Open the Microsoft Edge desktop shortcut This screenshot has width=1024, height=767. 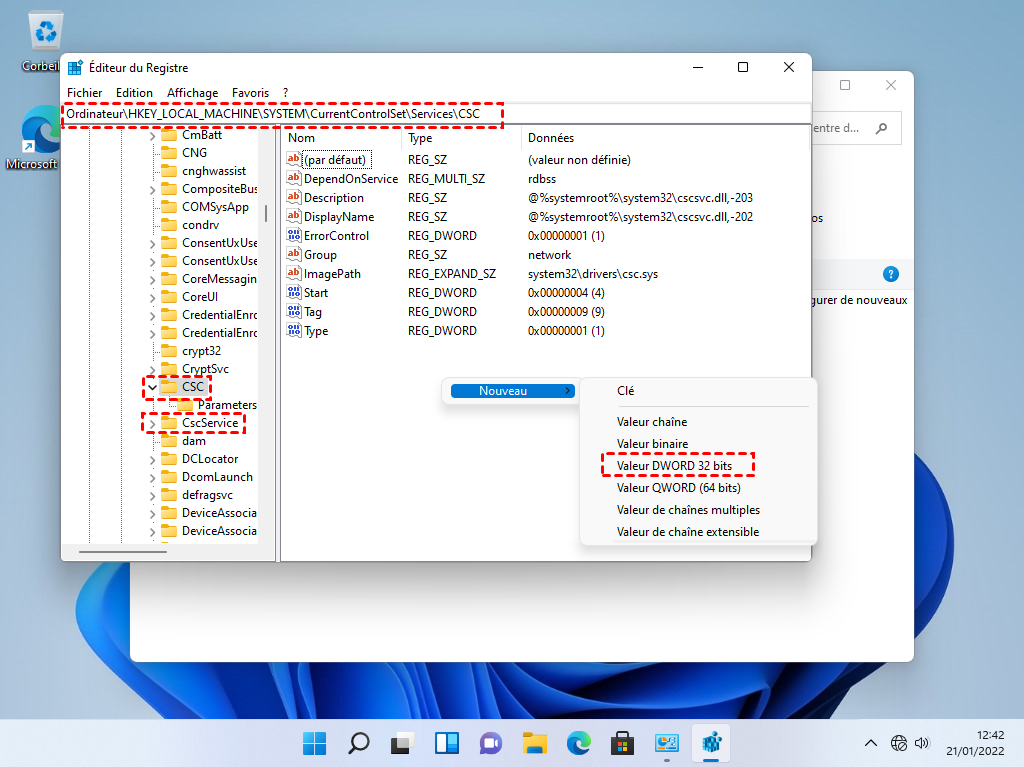39,129
